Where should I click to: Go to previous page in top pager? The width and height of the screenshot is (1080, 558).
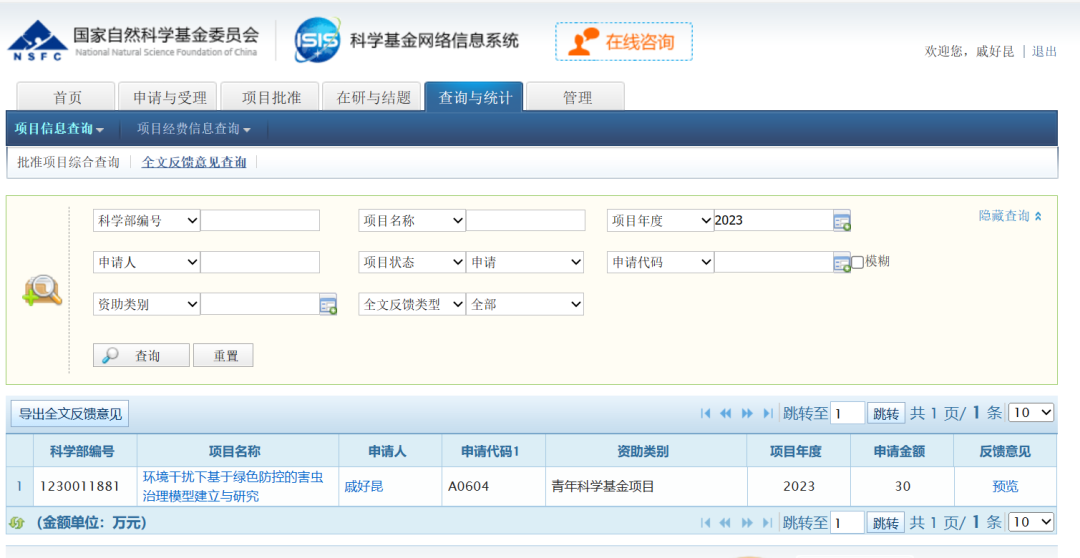click(x=726, y=413)
